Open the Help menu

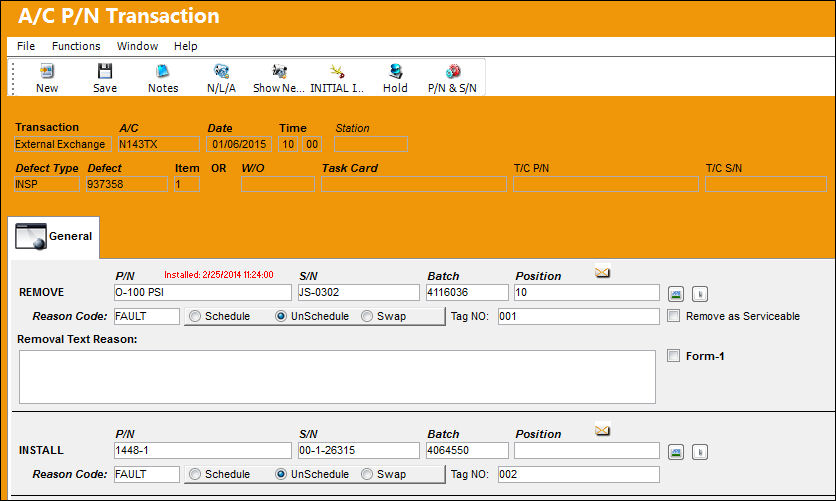[x=186, y=46]
